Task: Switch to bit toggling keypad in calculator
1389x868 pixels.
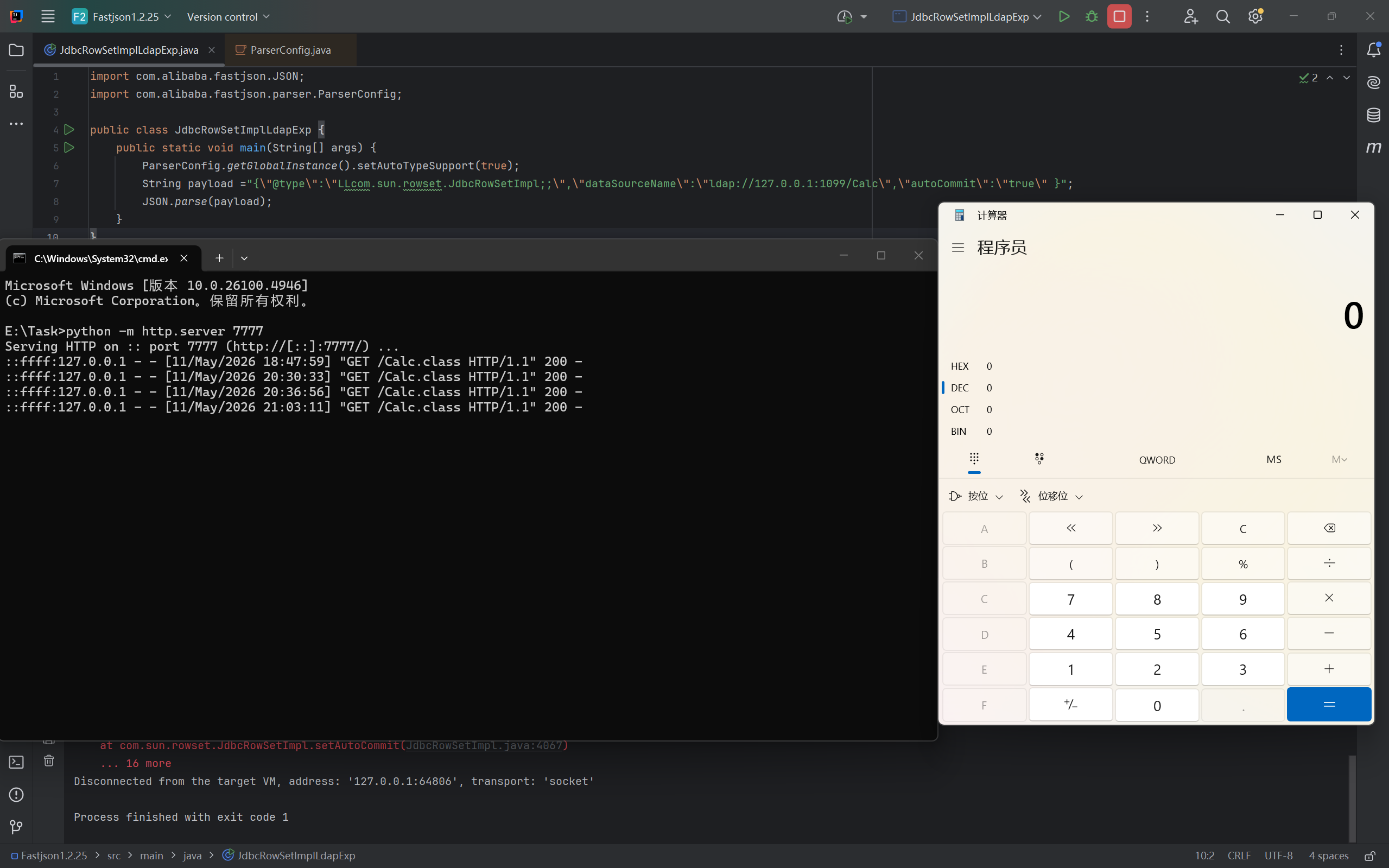Action: click(1039, 459)
